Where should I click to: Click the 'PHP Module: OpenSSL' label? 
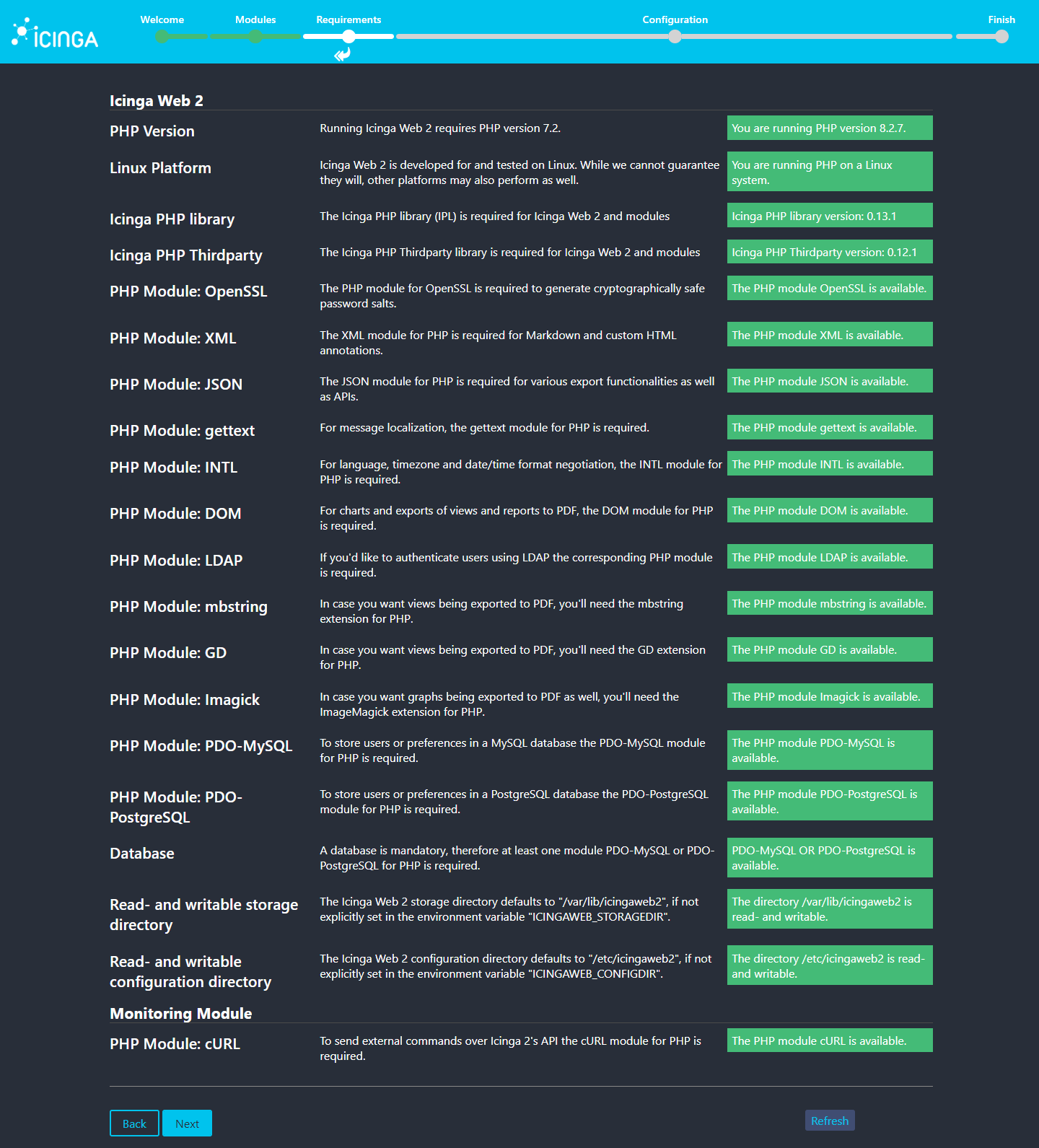pos(188,292)
